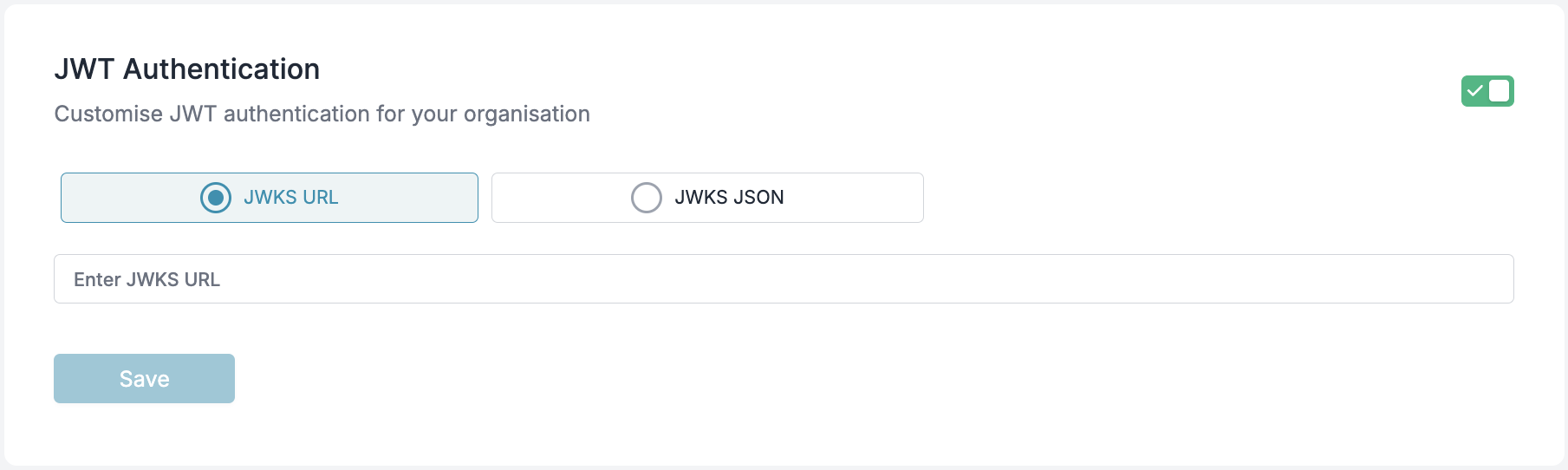Disable the JWT Authentication toggle switch
The image size is (1568, 470).
pyautogui.click(x=1487, y=91)
